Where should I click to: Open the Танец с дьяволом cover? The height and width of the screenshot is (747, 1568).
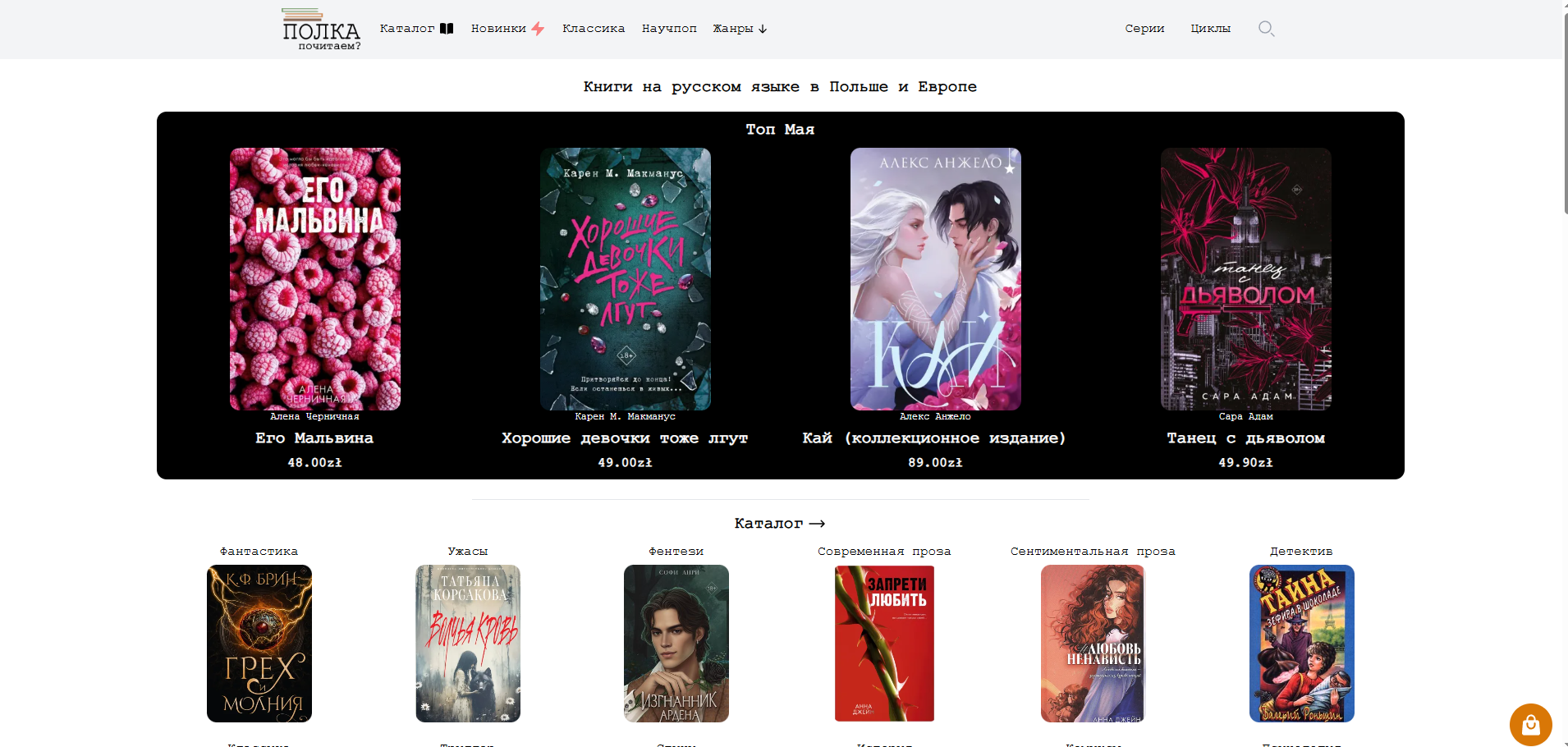(1246, 279)
